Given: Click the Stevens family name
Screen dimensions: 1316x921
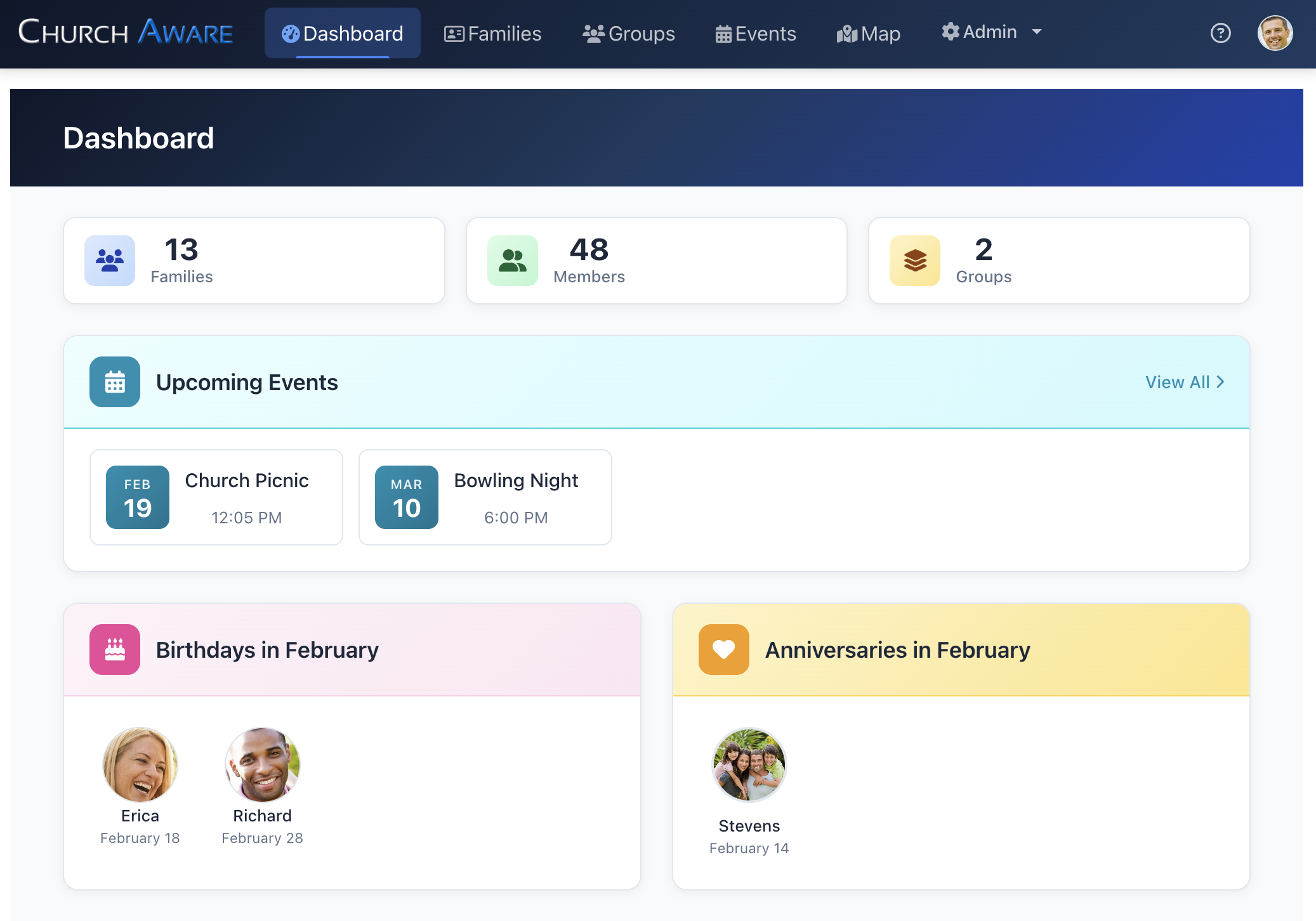Looking at the screenshot, I should 749,826.
